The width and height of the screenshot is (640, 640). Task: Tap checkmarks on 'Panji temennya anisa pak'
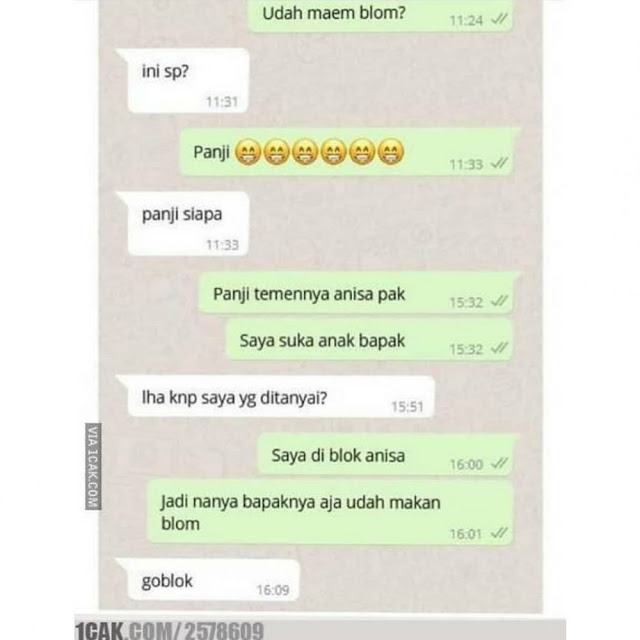tap(499, 301)
